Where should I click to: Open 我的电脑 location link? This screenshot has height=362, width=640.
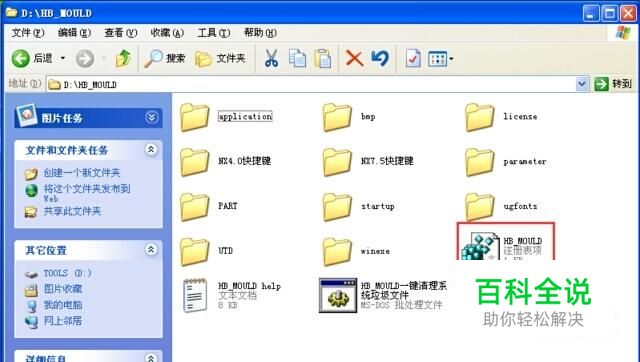coord(63,305)
